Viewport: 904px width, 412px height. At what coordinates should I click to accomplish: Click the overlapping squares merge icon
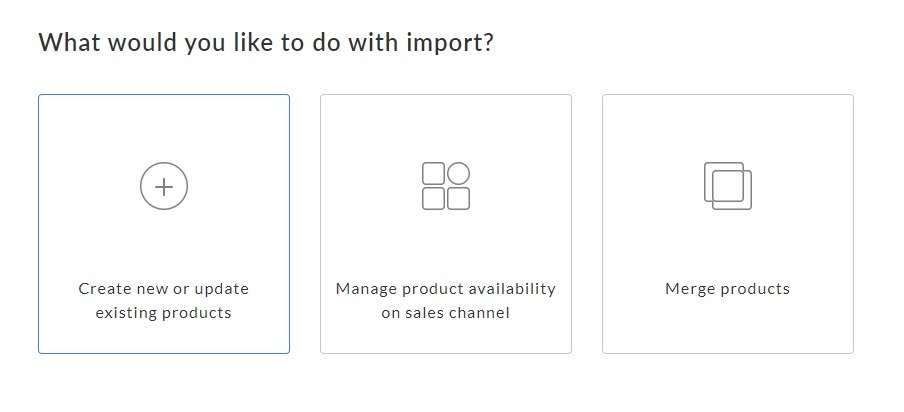728,186
